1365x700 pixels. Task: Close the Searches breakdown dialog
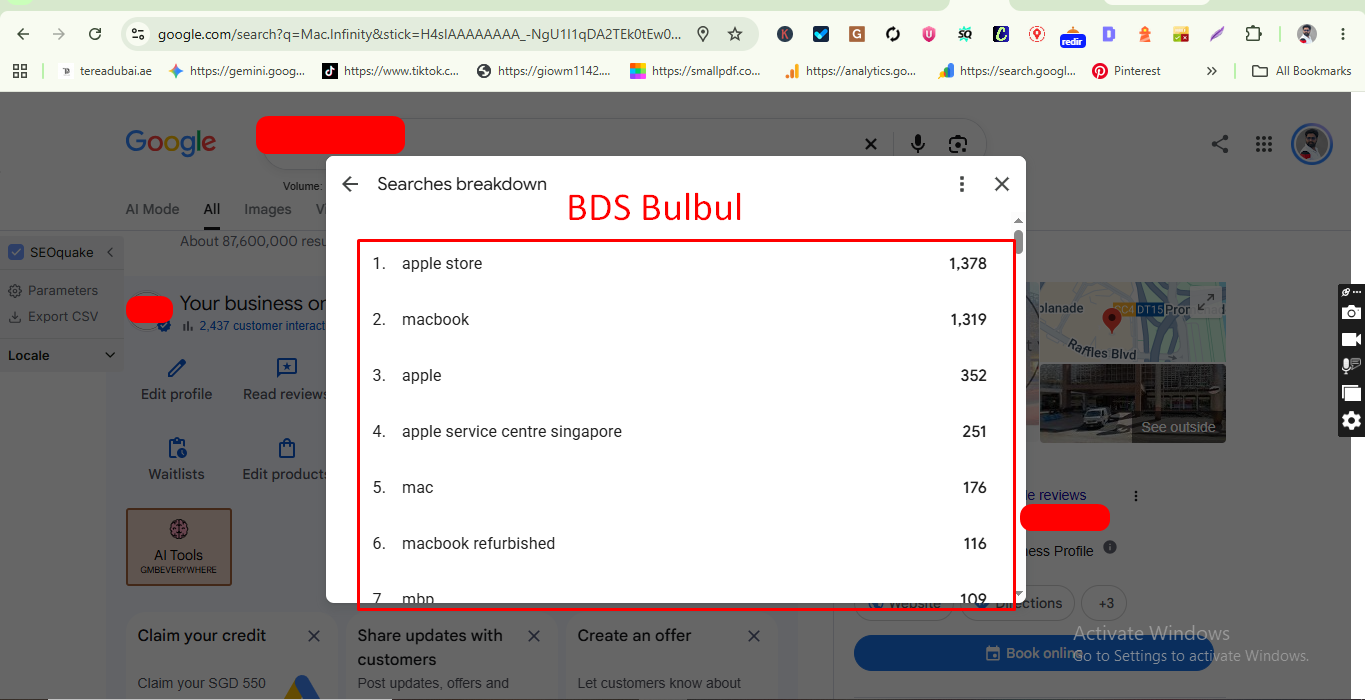(1002, 184)
